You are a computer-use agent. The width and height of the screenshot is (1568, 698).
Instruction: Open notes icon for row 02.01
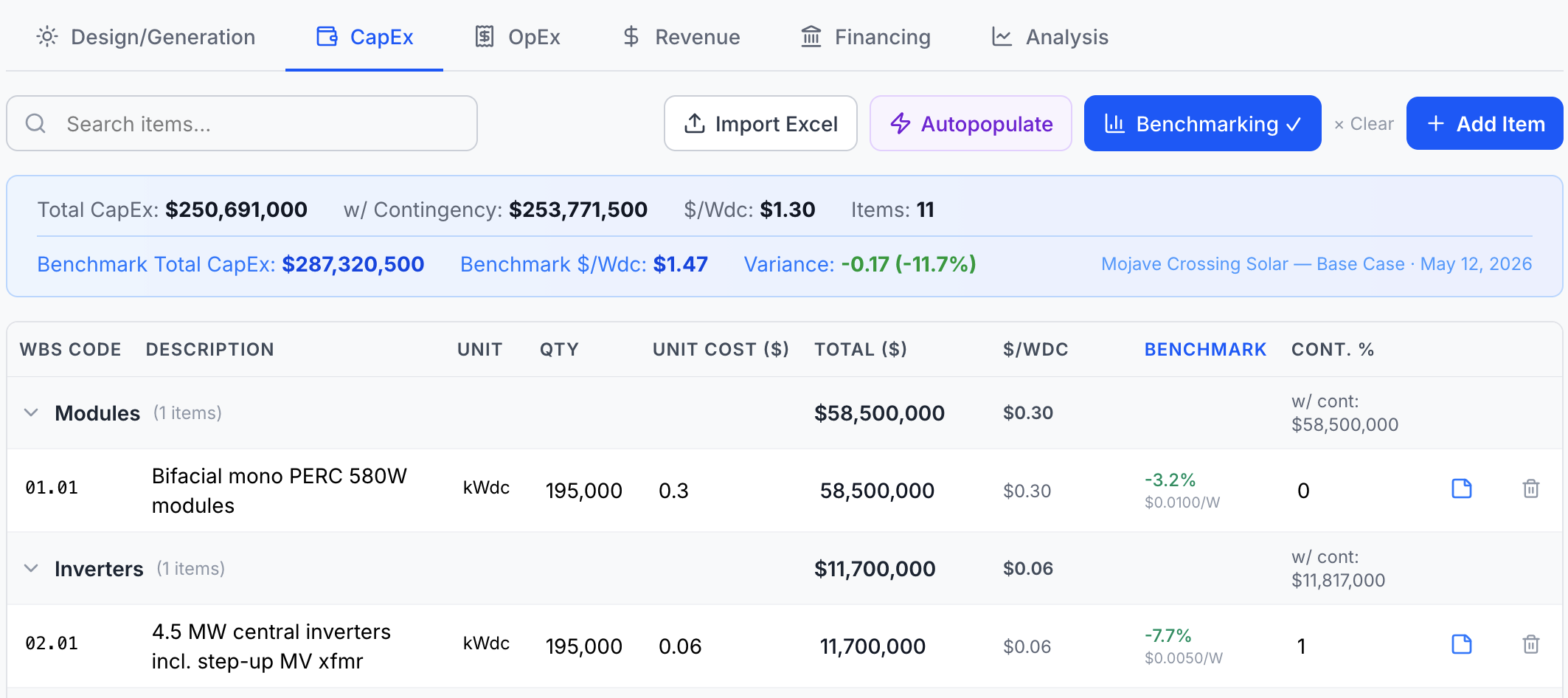pyautogui.click(x=1462, y=644)
